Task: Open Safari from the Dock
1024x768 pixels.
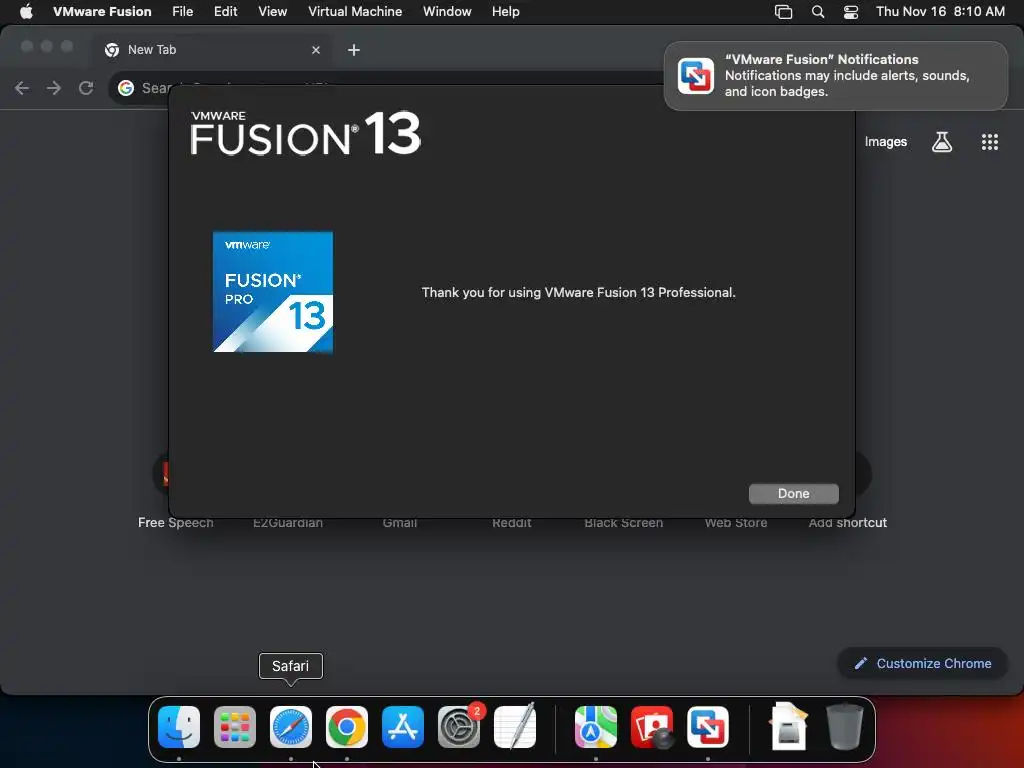Action: pos(291,727)
